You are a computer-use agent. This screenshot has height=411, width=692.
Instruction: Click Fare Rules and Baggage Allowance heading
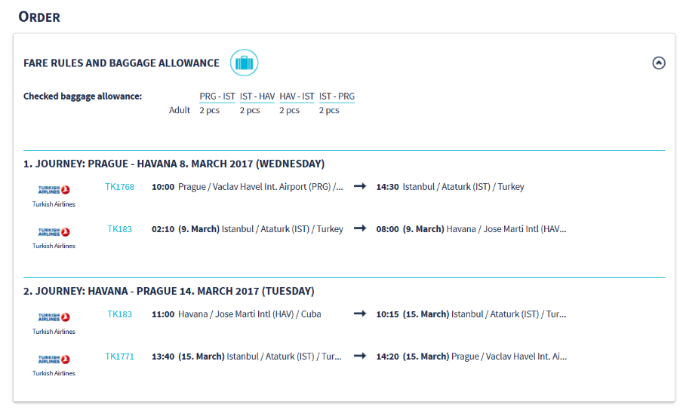[x=121, y=63]
